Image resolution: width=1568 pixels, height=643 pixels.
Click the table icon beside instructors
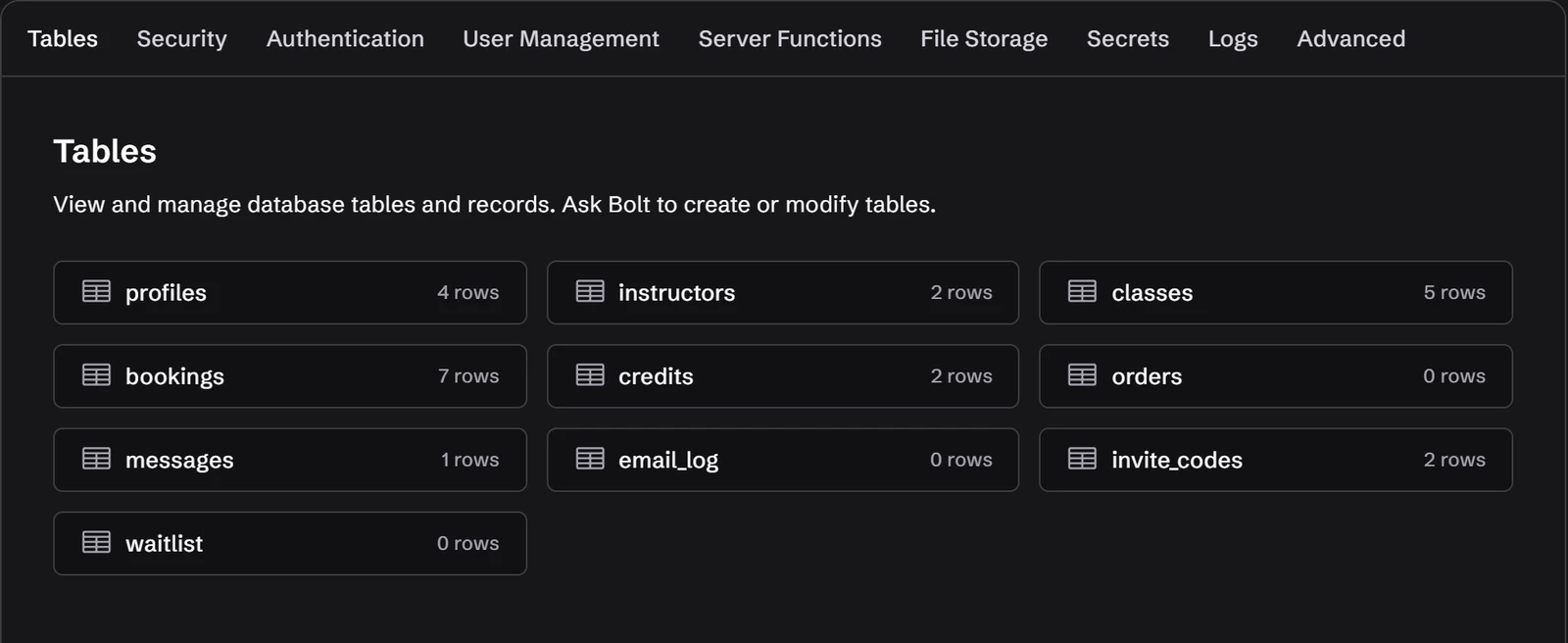(590, 292)
